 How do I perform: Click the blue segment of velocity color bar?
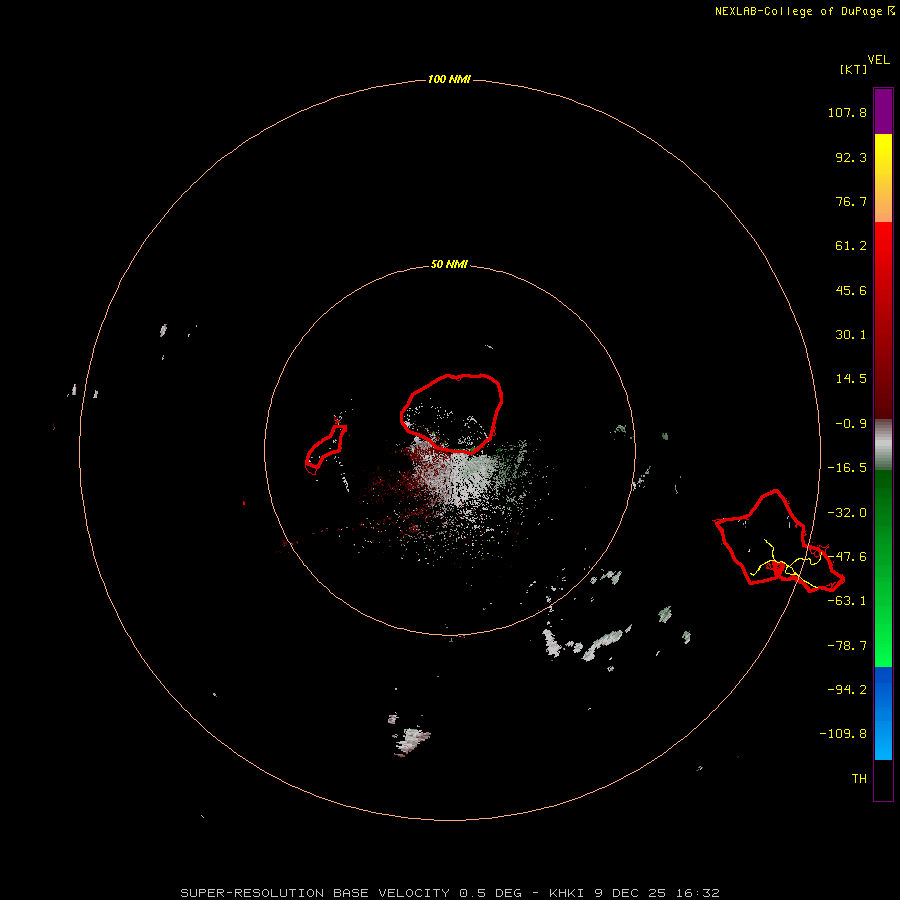(883, 713)
